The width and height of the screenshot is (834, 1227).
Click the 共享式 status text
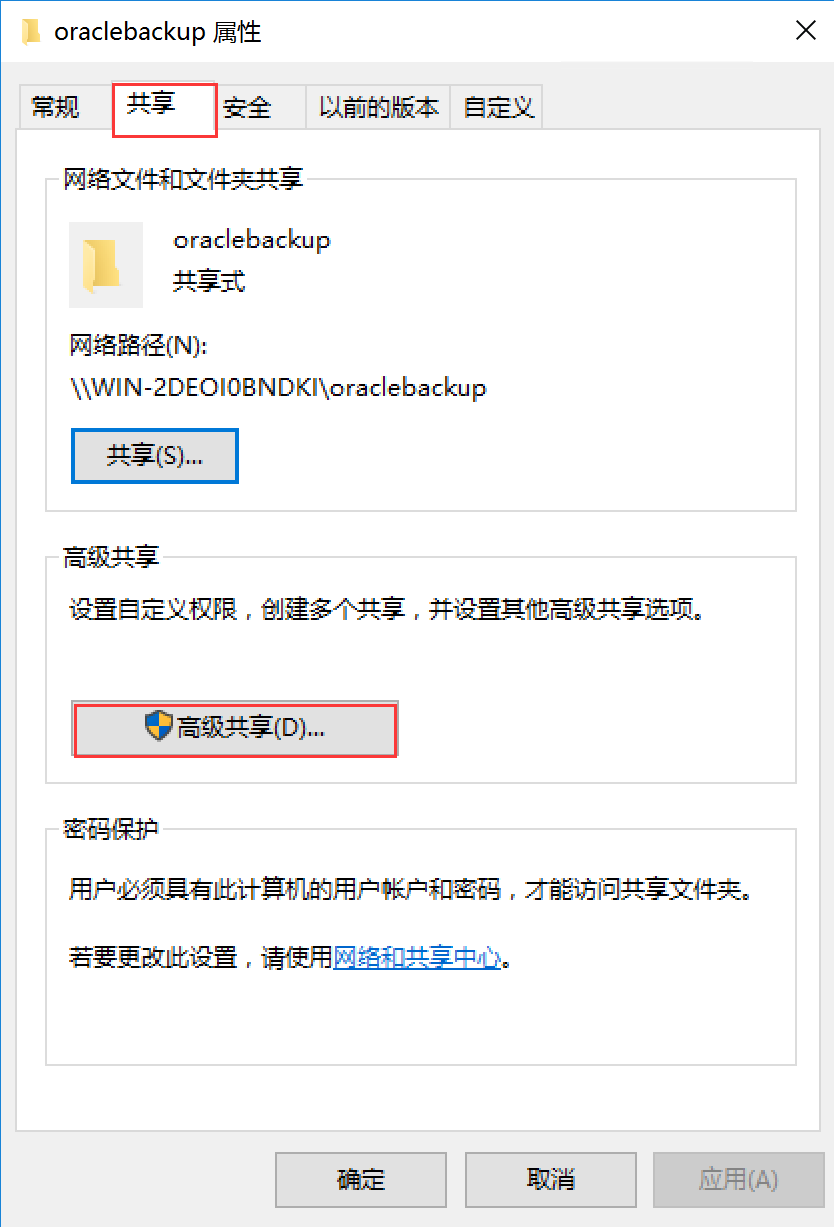click(x=209, y=282)
